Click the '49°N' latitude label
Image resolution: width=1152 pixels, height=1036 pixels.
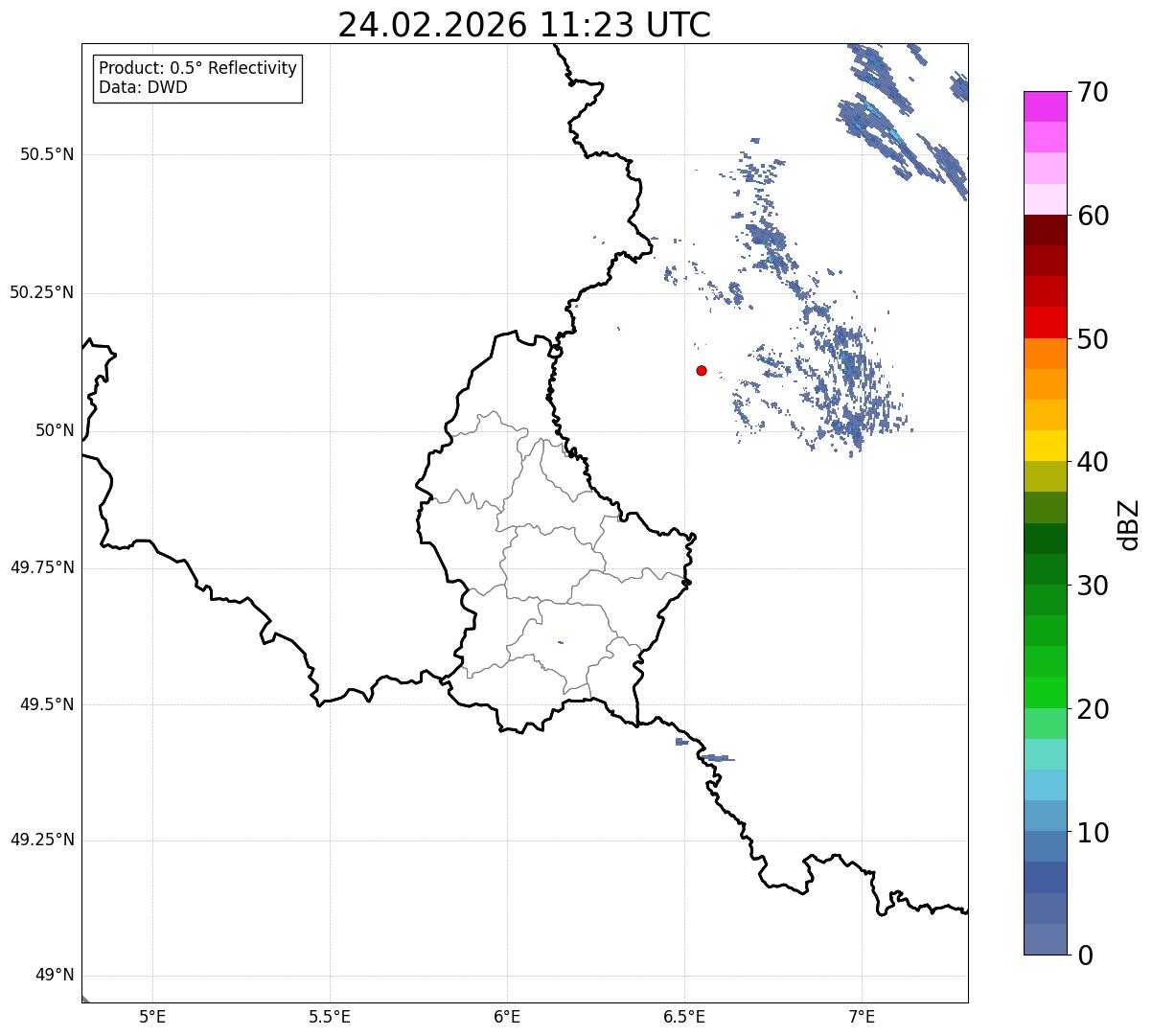(55, 976)
